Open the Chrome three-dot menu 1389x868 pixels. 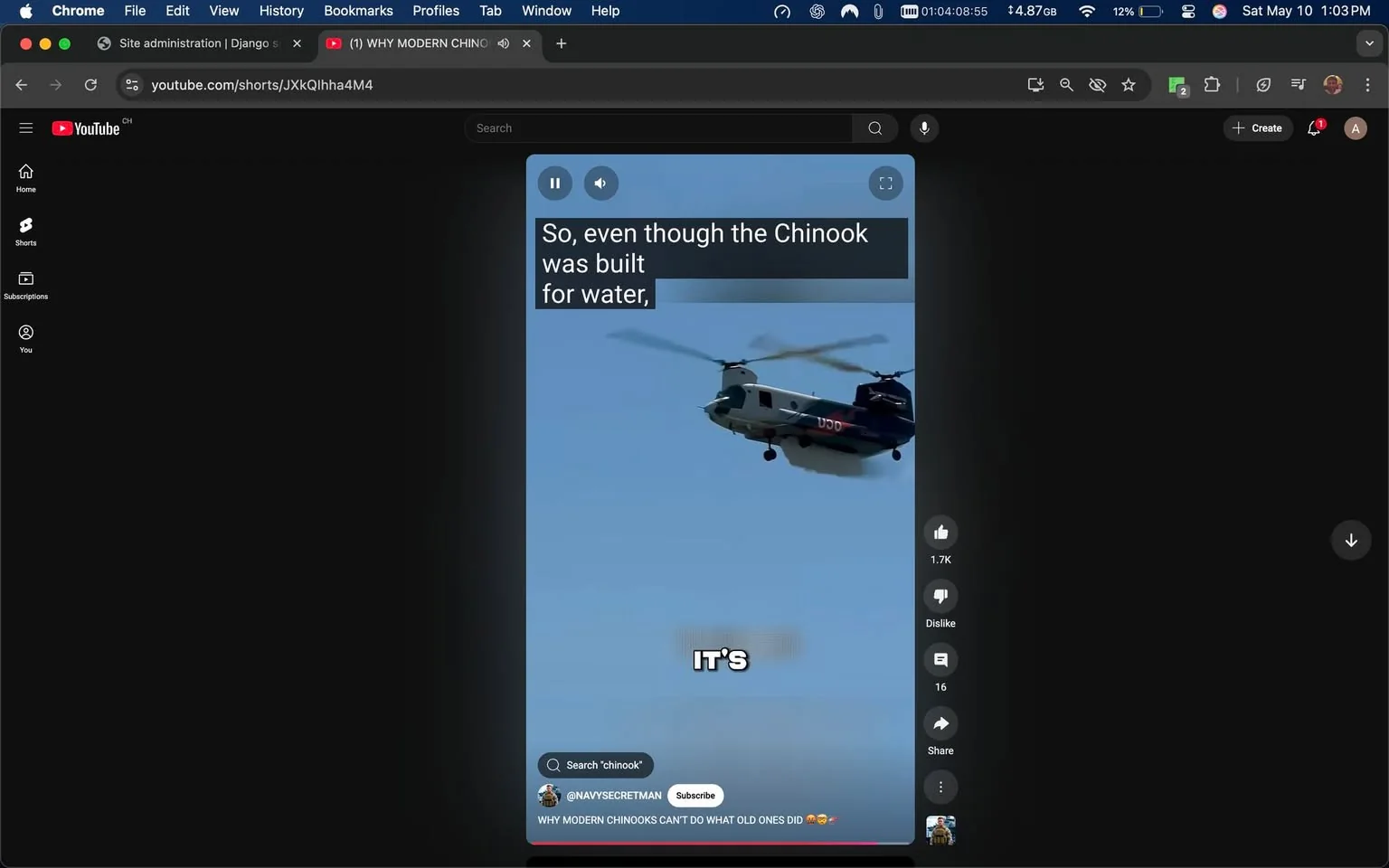[1367, 85]
